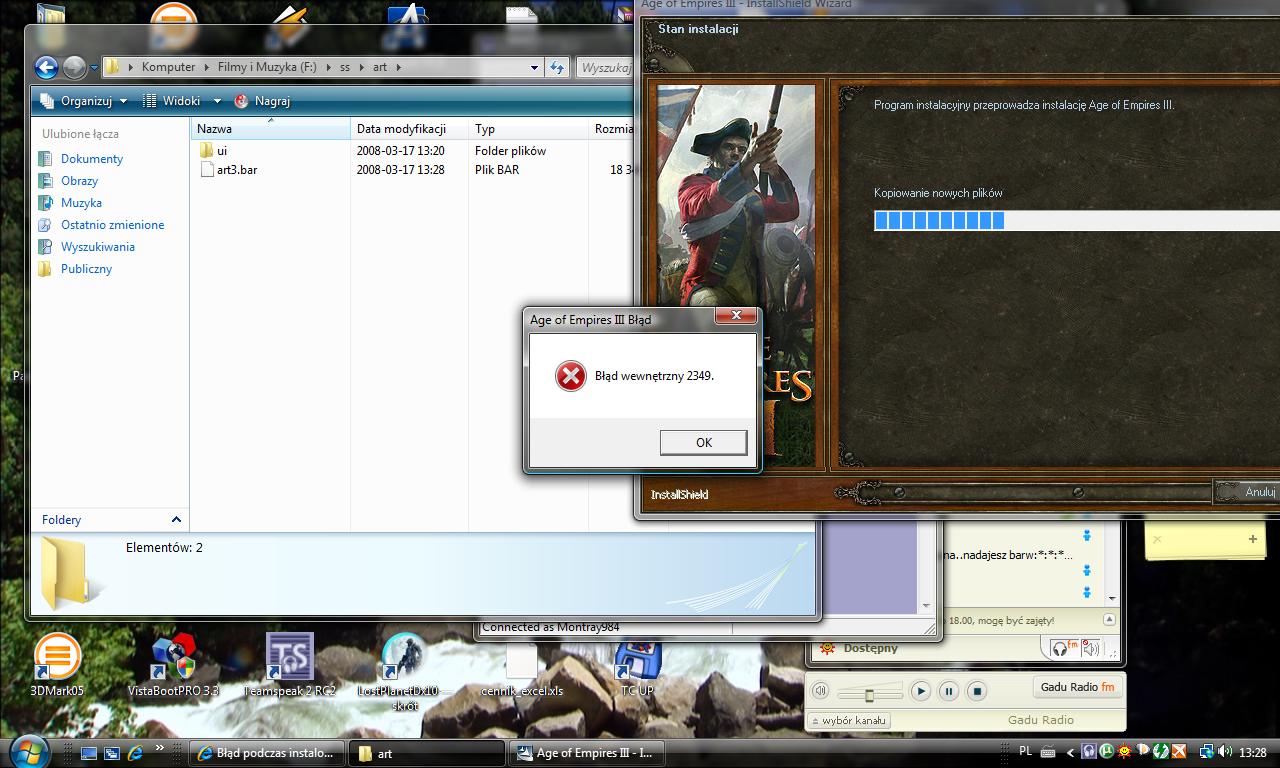Click the Widoki views button
The image size is (1280, 768).
172,101
